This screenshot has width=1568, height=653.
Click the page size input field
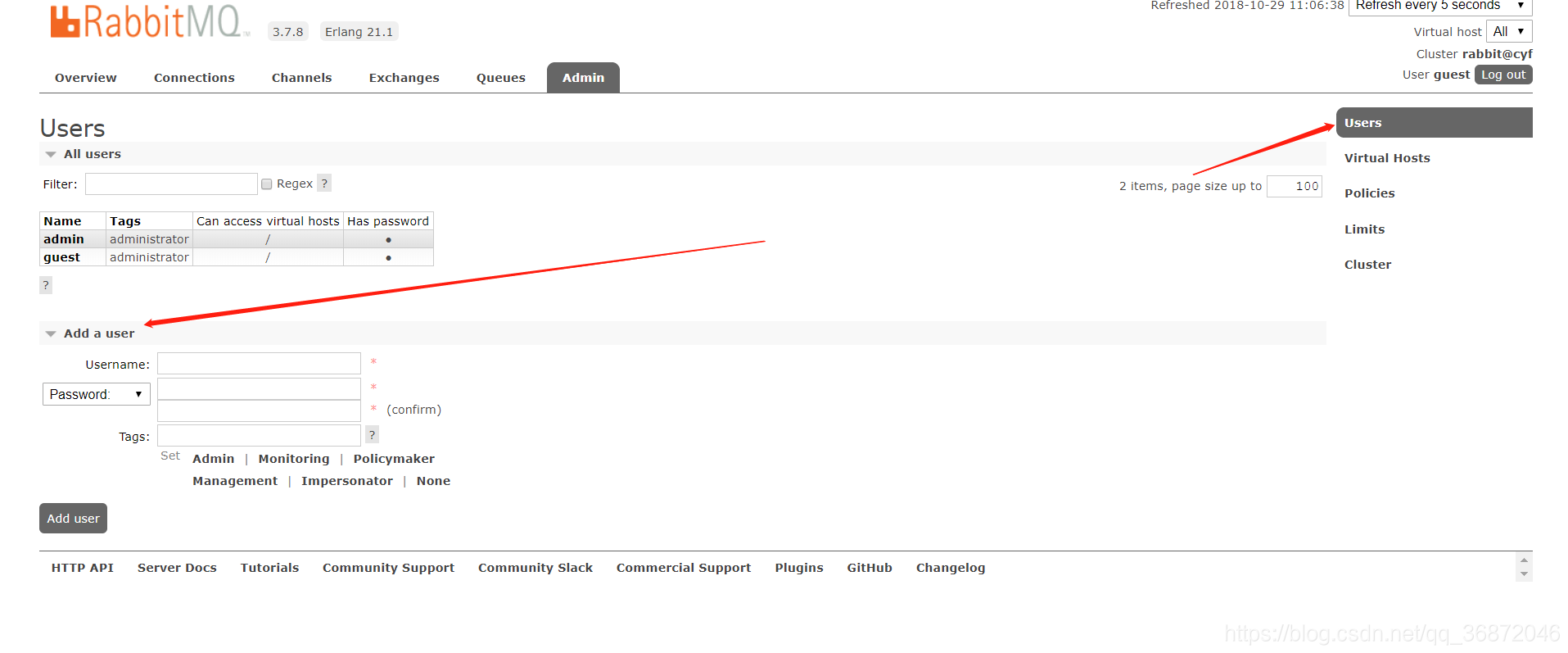coord(1295,186)
